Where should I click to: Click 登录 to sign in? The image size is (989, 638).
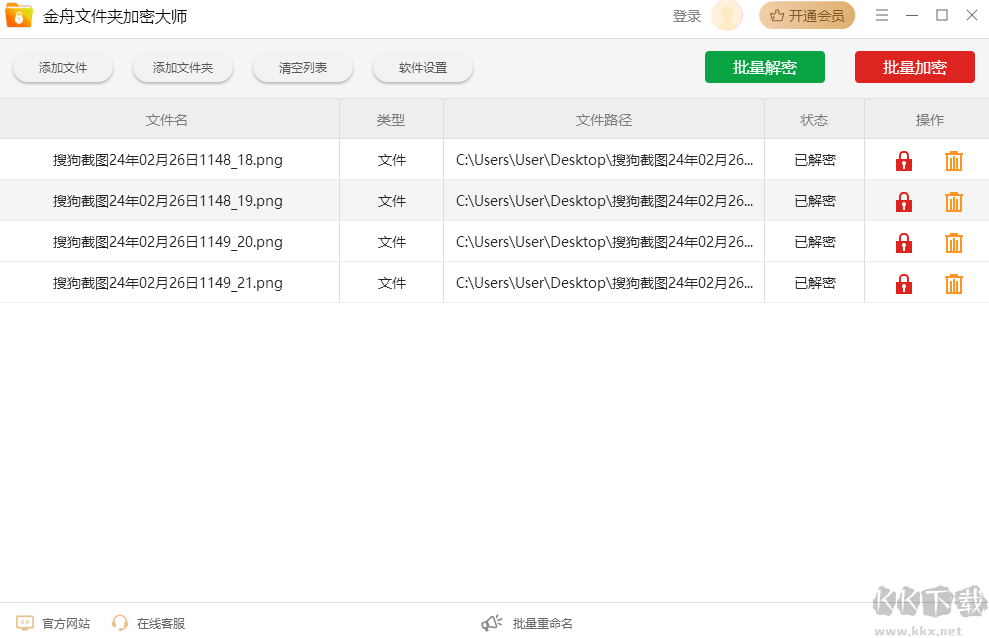686,15
